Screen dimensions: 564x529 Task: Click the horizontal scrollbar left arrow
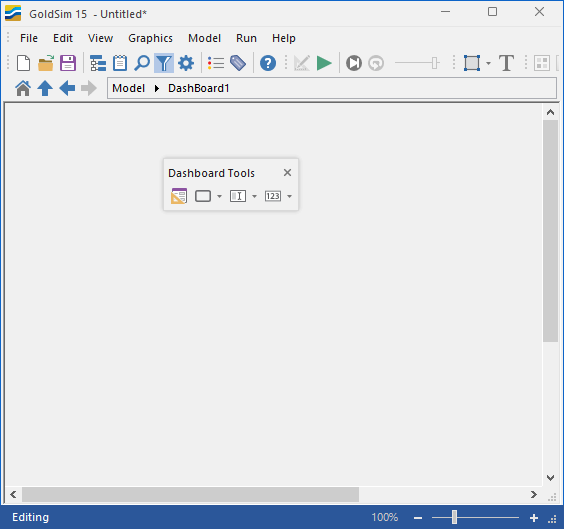pyautogui.click(x=13, y=494)
